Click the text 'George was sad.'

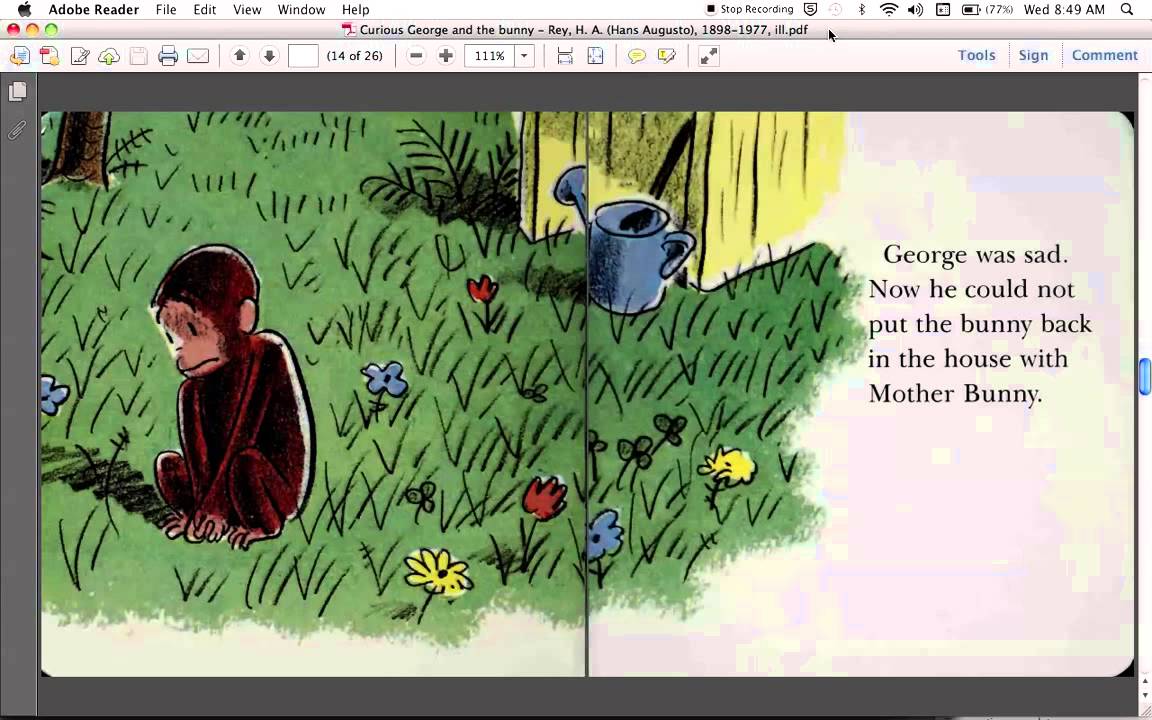tap(975, 254)
